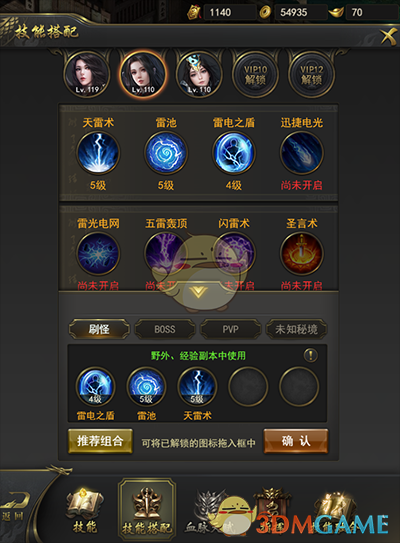Open the info exclamation icon
Screen dimensions: 400x543
pos(311,355)
